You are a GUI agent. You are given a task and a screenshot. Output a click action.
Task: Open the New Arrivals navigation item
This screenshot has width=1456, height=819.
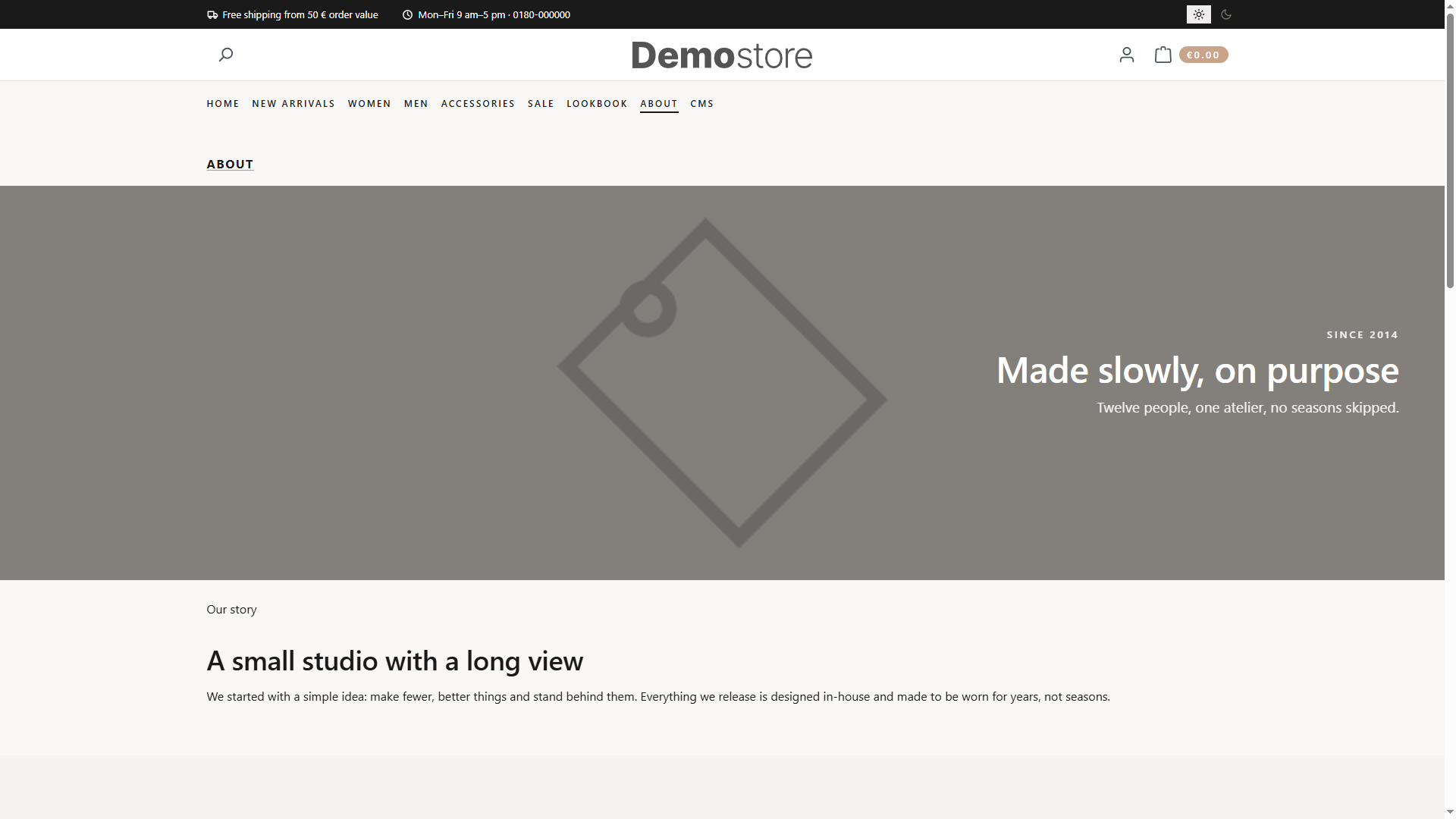coord(293,104)
